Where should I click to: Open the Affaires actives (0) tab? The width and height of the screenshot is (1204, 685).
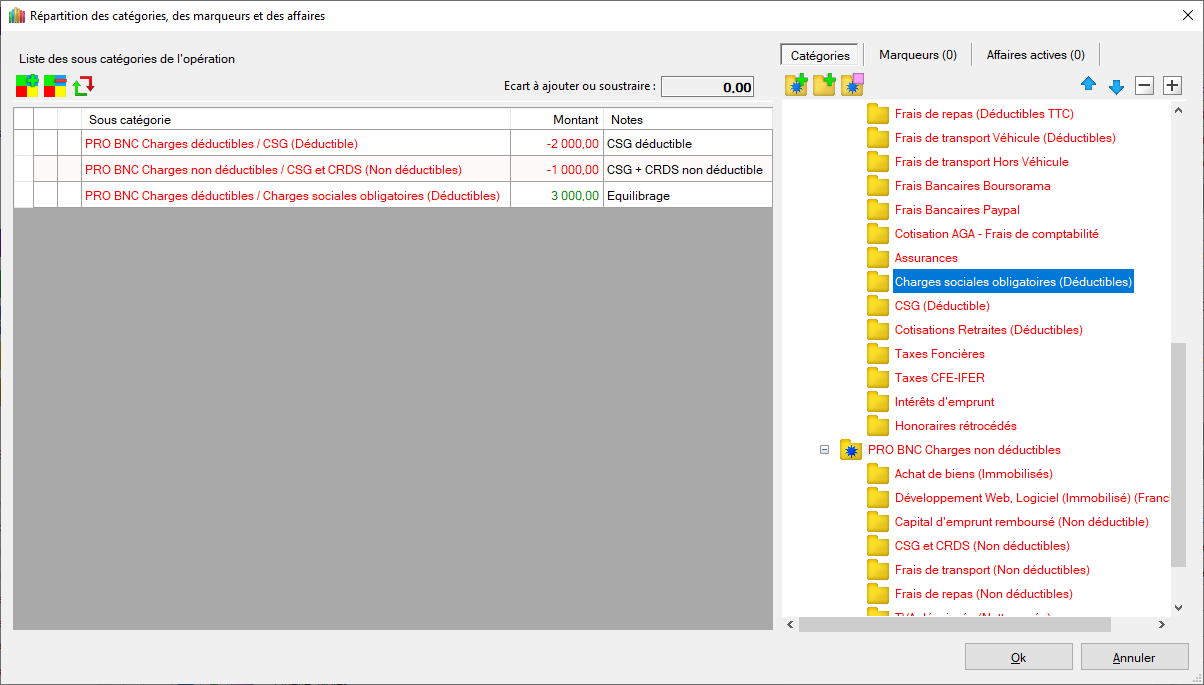tap(1035, 55)
